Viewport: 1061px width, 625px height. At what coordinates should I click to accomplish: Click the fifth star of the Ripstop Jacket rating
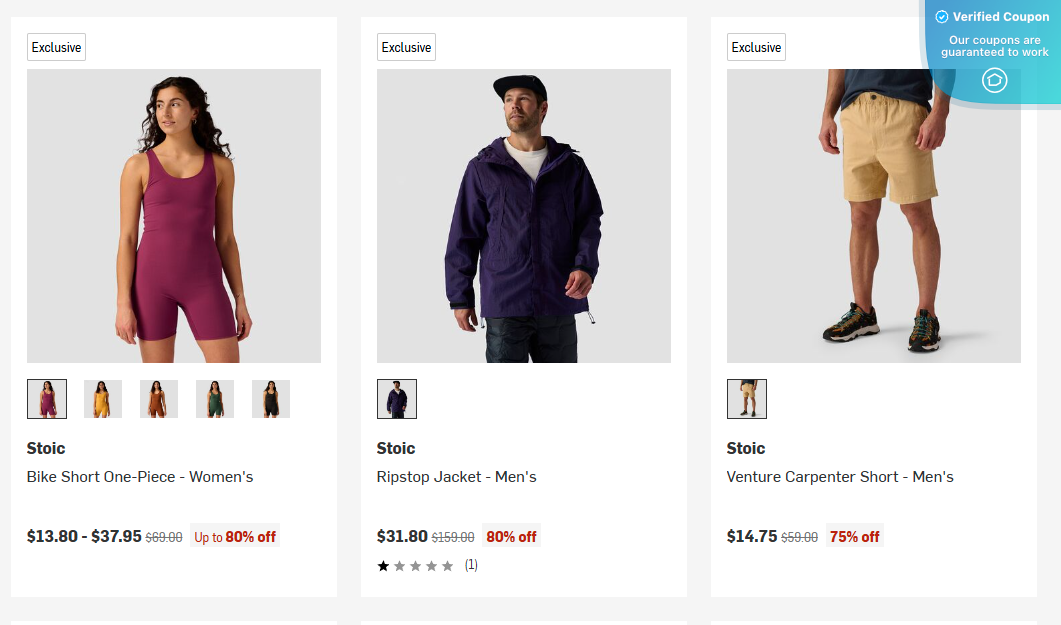(447, 565)
